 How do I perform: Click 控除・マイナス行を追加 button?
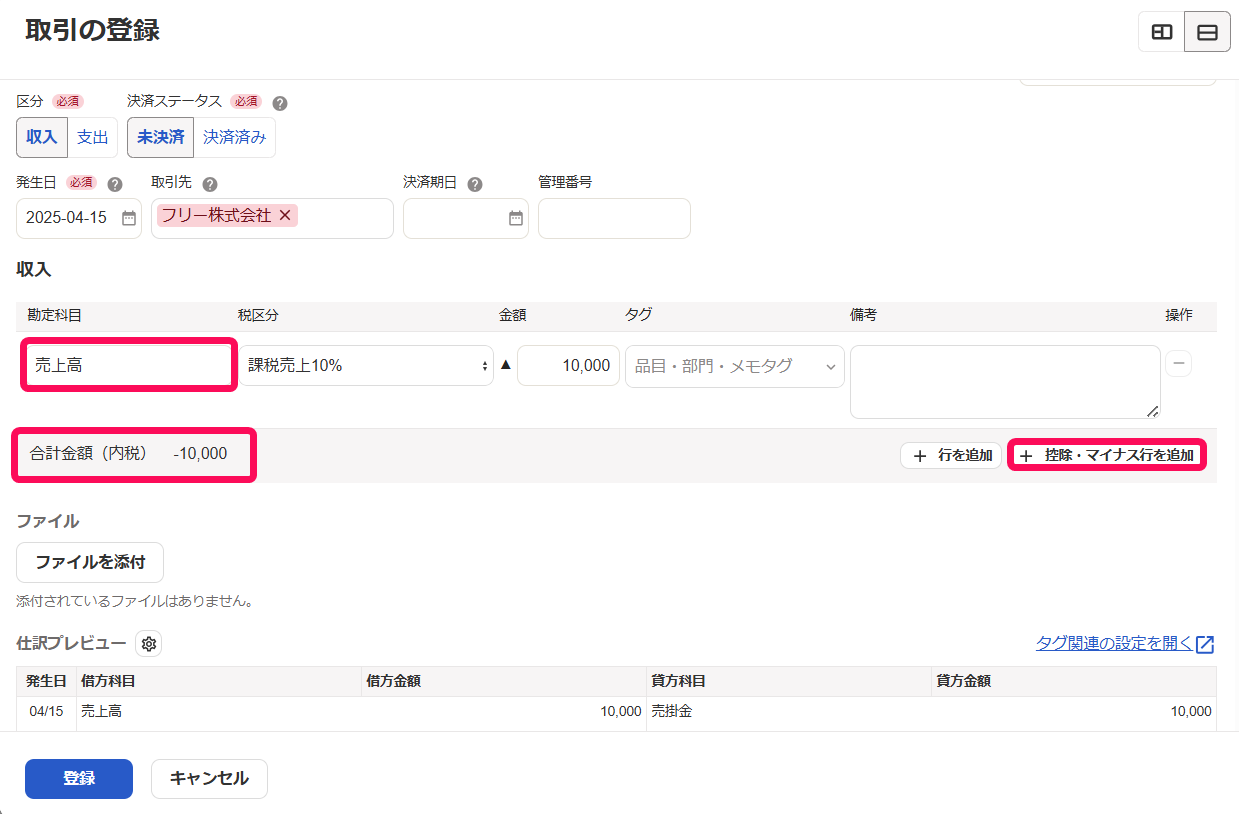(1107, 455)
